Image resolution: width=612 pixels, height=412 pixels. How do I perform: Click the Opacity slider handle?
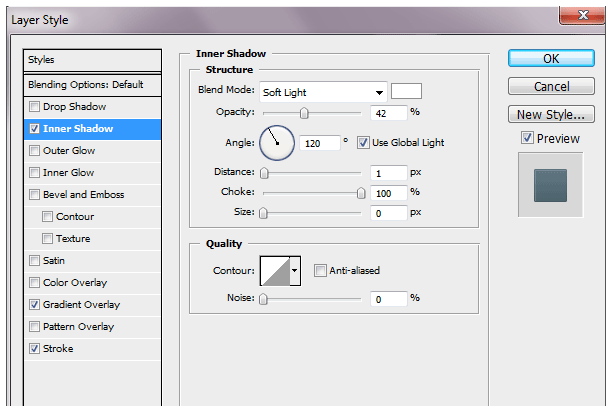[x=304, y=113]
